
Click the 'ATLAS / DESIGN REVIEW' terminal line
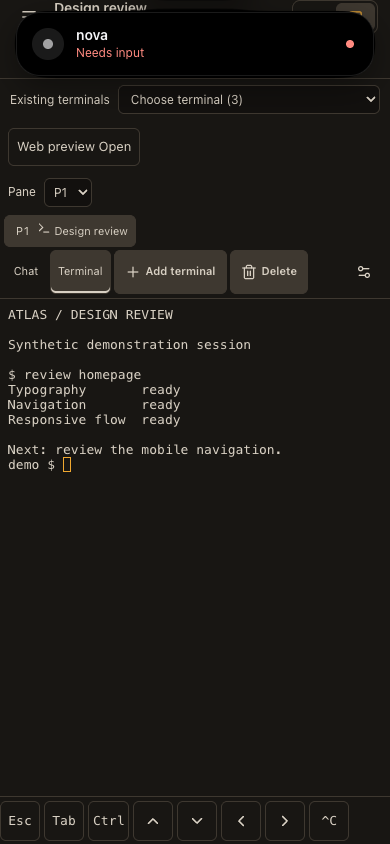(x=90, y=315)
